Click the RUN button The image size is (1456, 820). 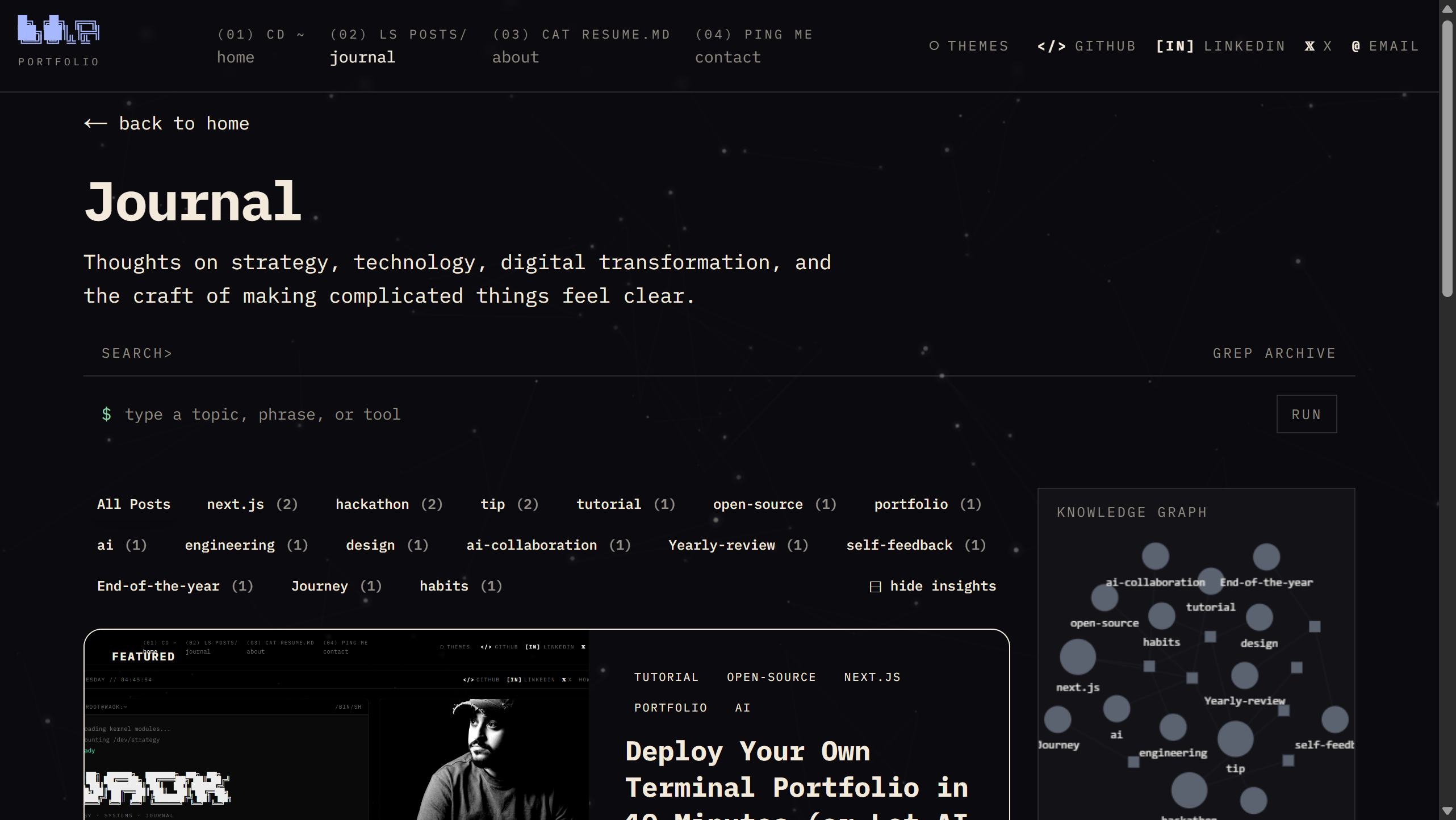tap(1306, 414)
